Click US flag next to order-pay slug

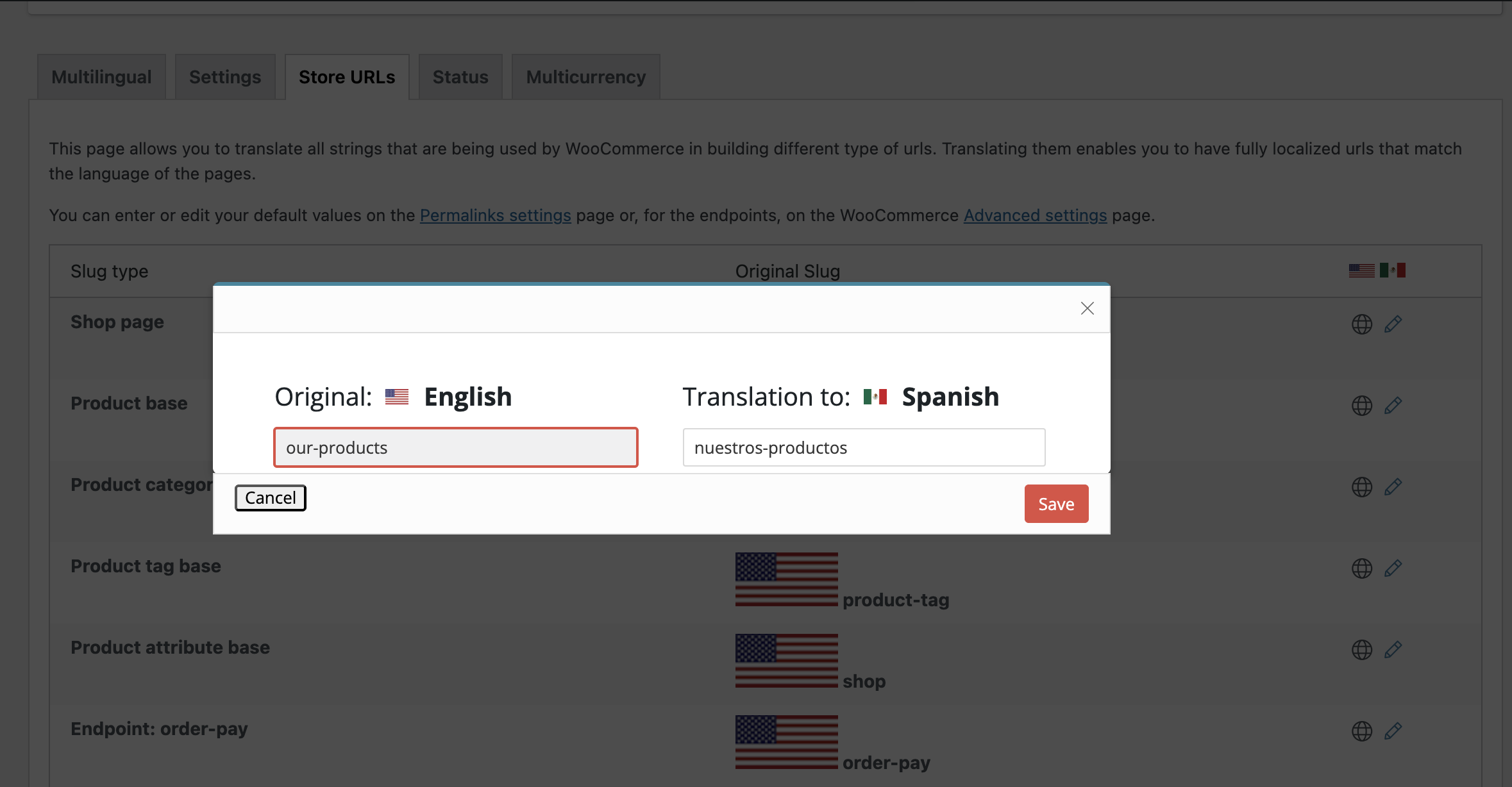pyautogui.click(x=787, y=742)
